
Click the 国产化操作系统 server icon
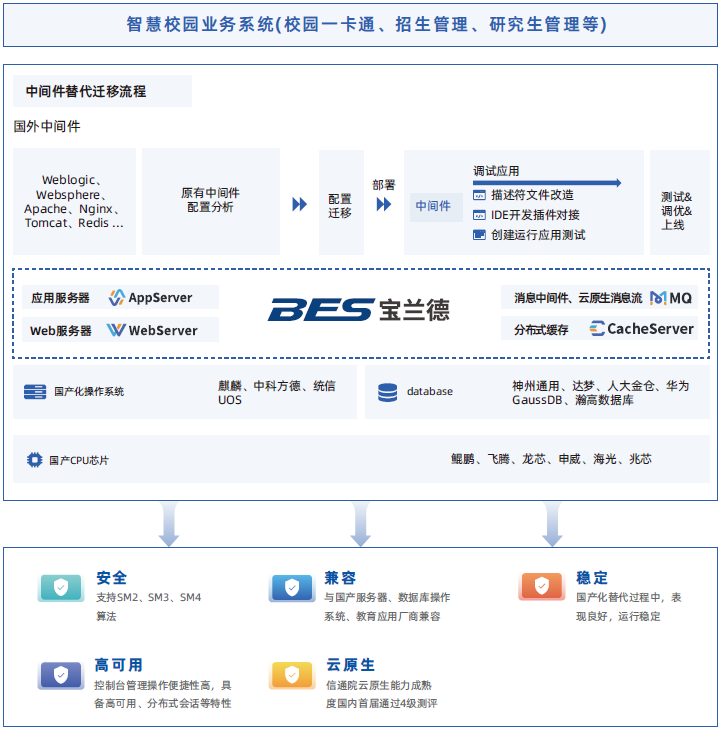click(x=35, y=392)
